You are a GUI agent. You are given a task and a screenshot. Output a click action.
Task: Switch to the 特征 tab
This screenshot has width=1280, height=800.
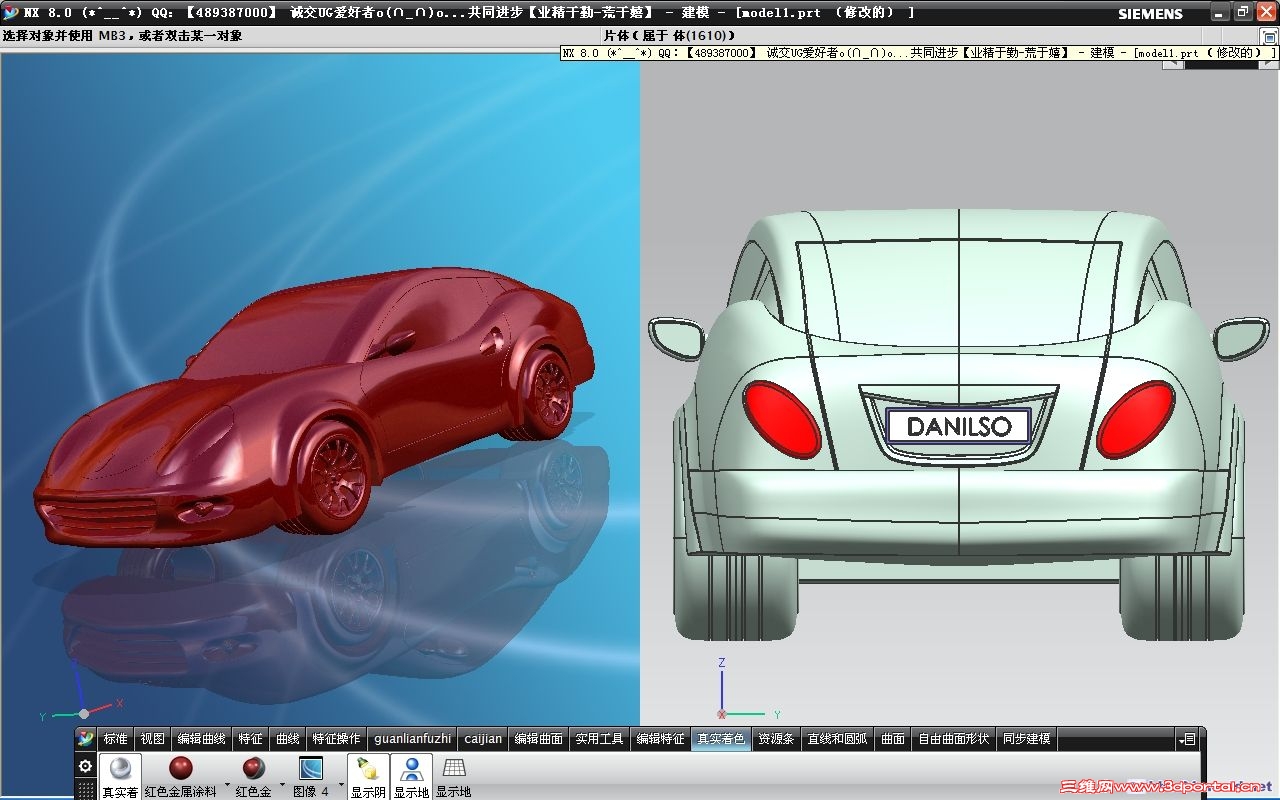[x=250, y=739]
